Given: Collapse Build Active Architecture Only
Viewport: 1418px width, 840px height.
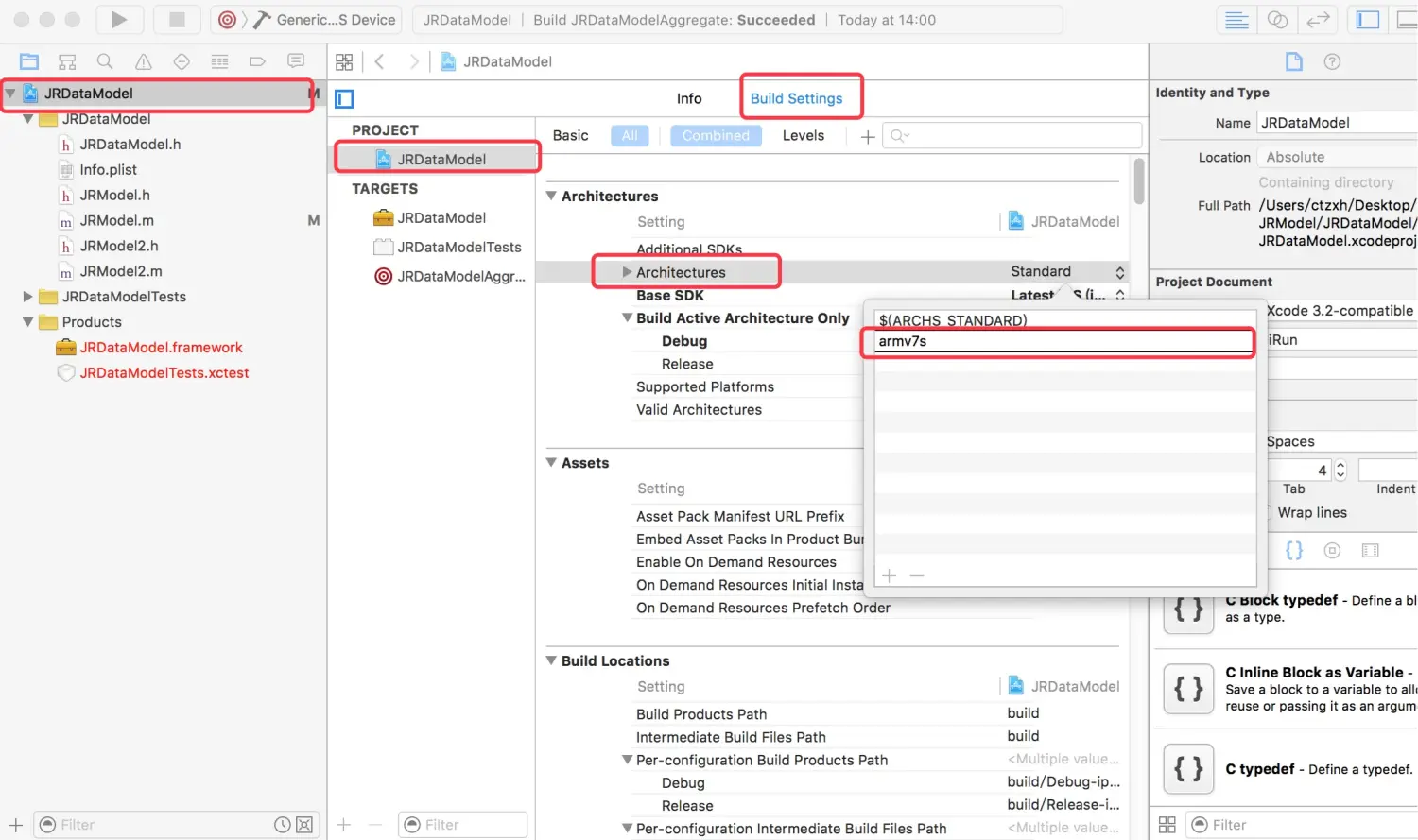Looking at the screenshot, I should (x=627, y=318).
